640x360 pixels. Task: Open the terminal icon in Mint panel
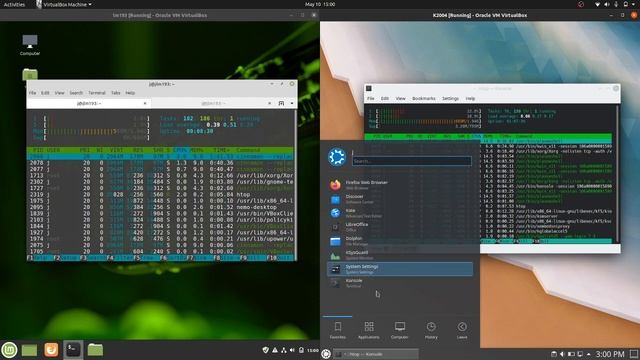click(x=73, y=350)
